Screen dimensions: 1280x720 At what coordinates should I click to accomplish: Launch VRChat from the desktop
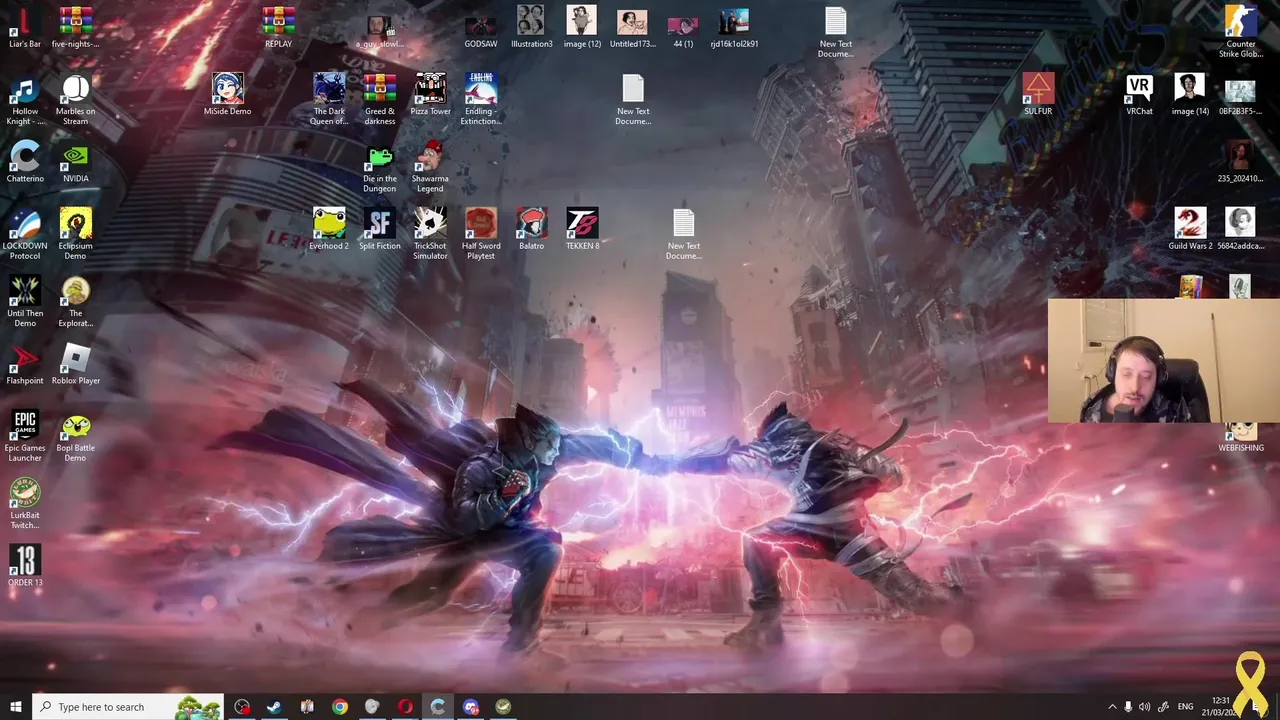(x=1139, y=94)
